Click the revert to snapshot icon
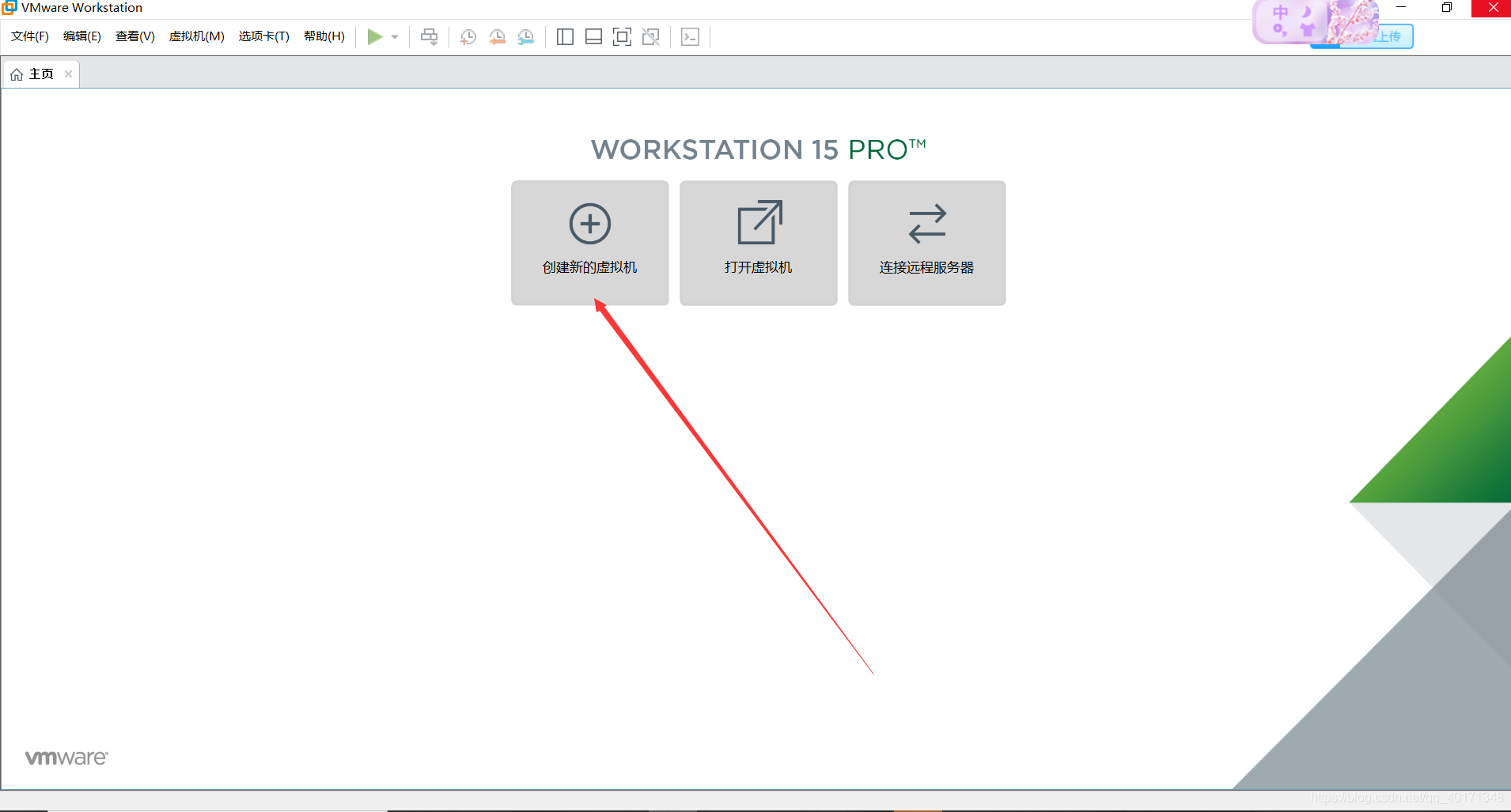Image resolution: width=1511 pixels, height=812 pixels. [497, 36]
